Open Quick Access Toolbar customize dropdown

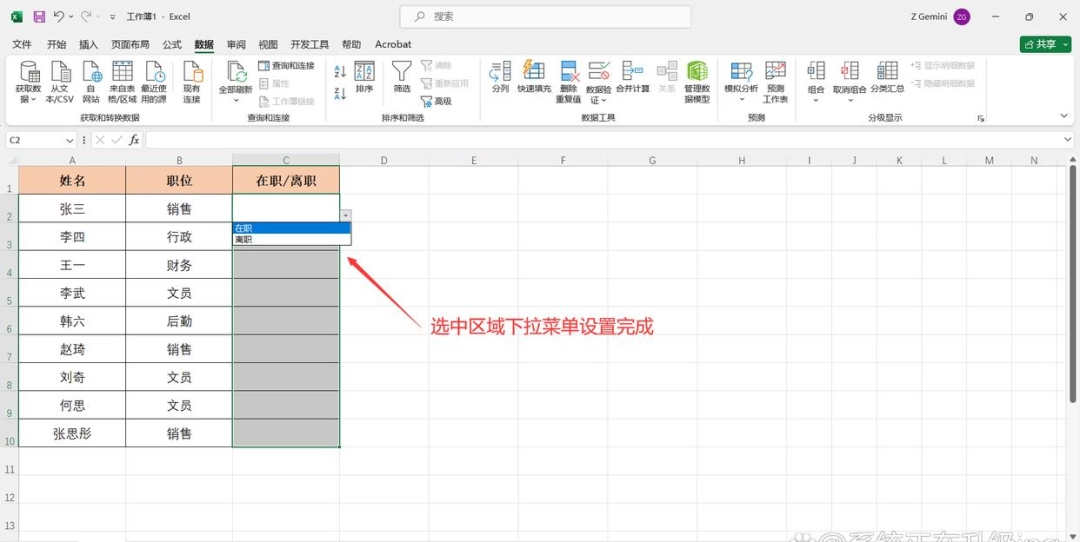click(112, 17)
